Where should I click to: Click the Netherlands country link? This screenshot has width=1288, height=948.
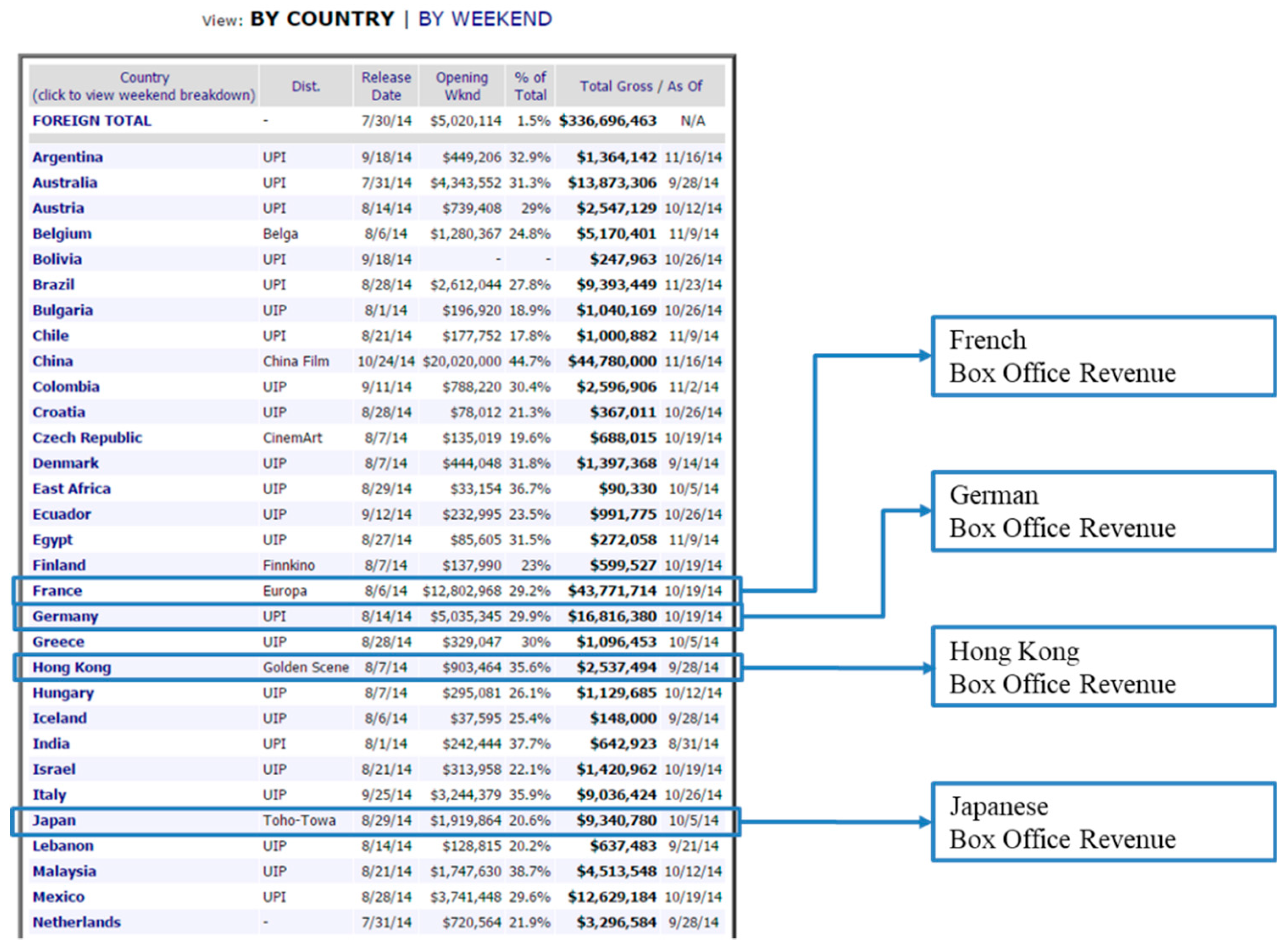pos(76,922)
